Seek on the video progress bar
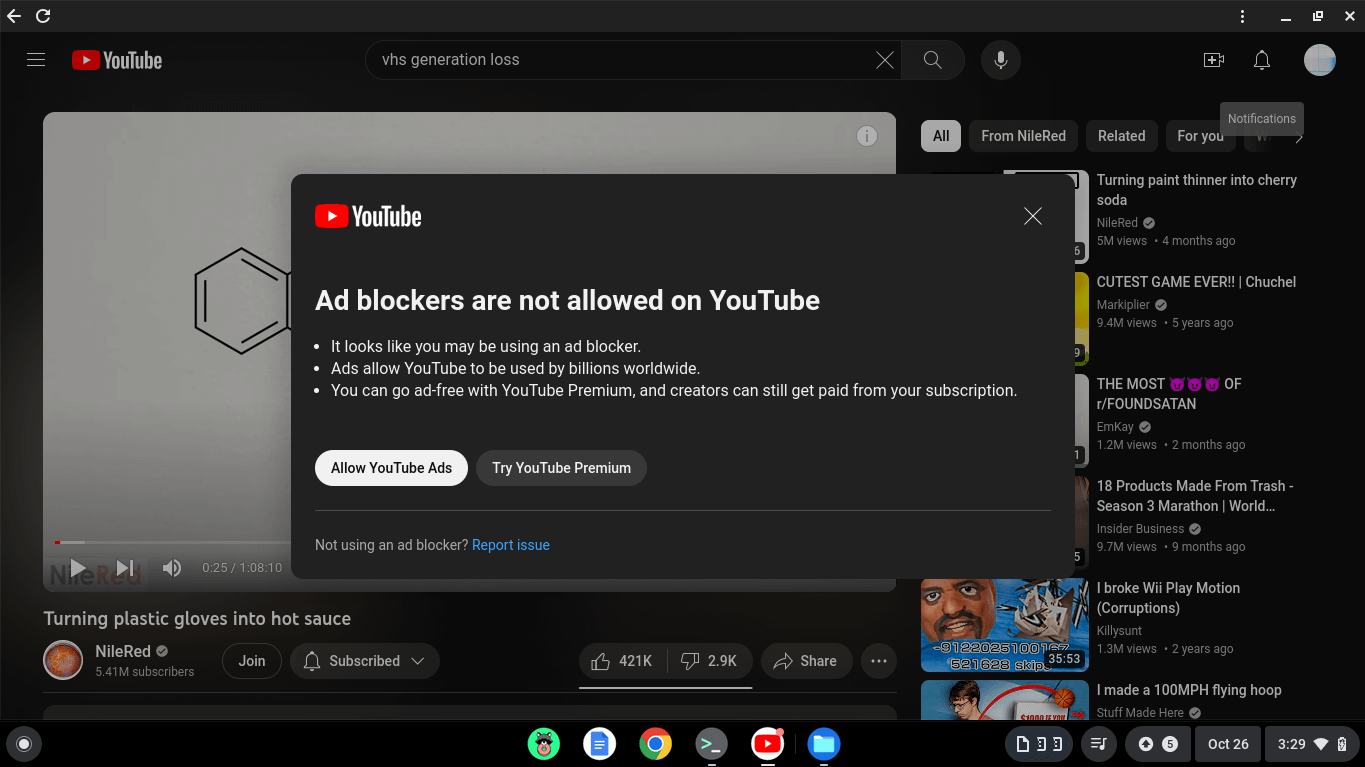The height and width of the screenshot is (767, 1365). [470, 542]
